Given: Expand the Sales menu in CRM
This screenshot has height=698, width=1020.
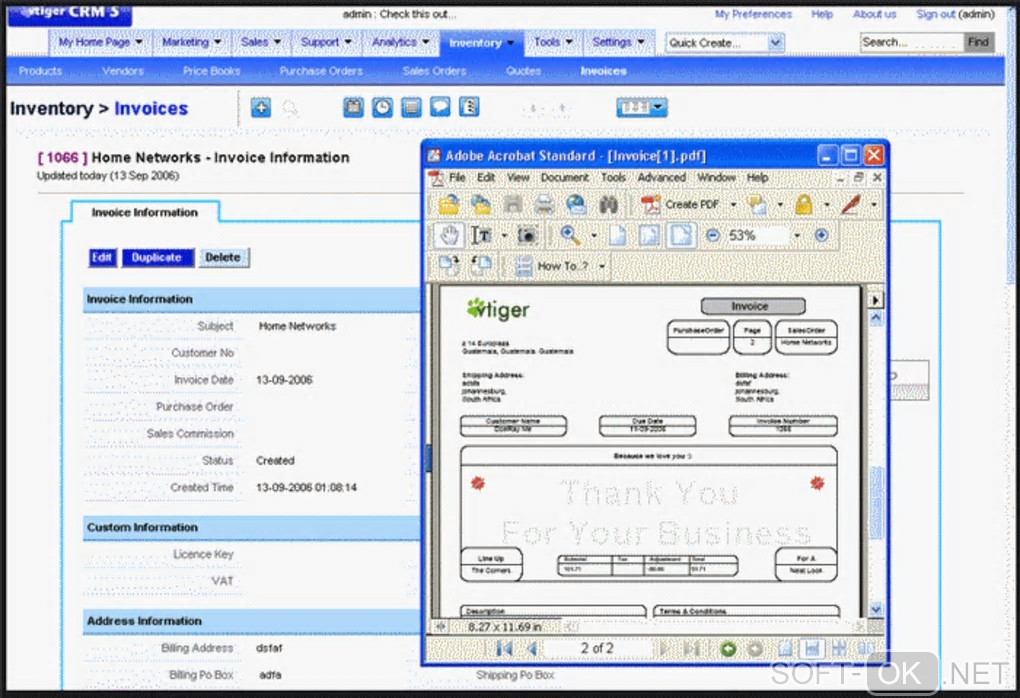Looking at the screenshot, I should coord(260,42).
